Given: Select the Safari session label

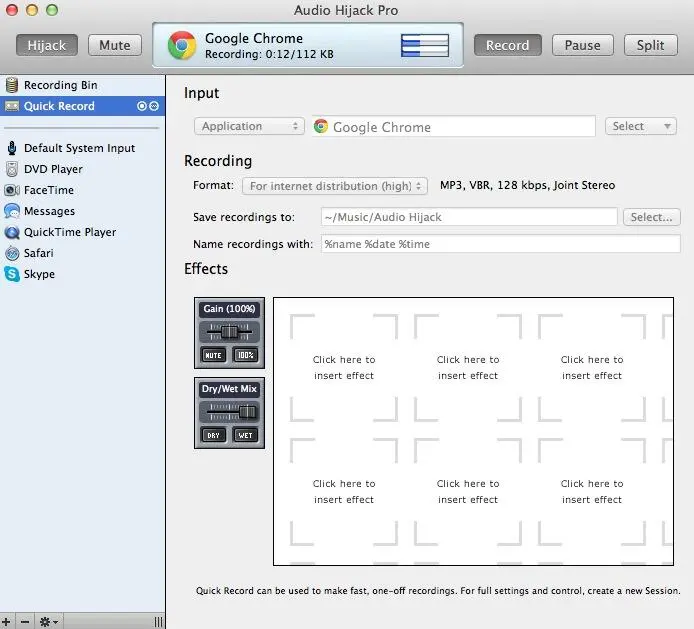Looking at the screenshot, I should (x=39, y=253).
